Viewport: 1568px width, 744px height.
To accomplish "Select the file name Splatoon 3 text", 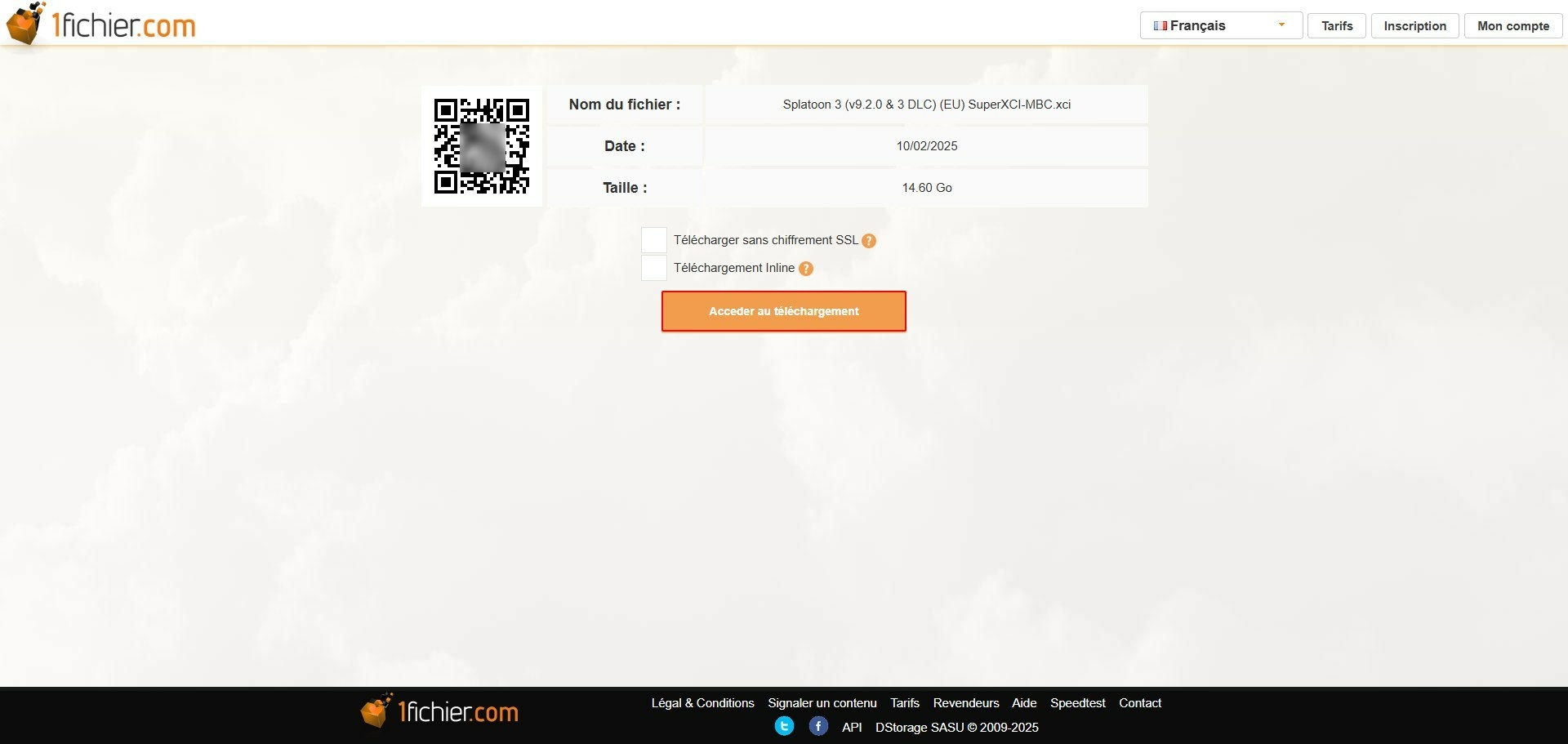I will pos(927,105).
